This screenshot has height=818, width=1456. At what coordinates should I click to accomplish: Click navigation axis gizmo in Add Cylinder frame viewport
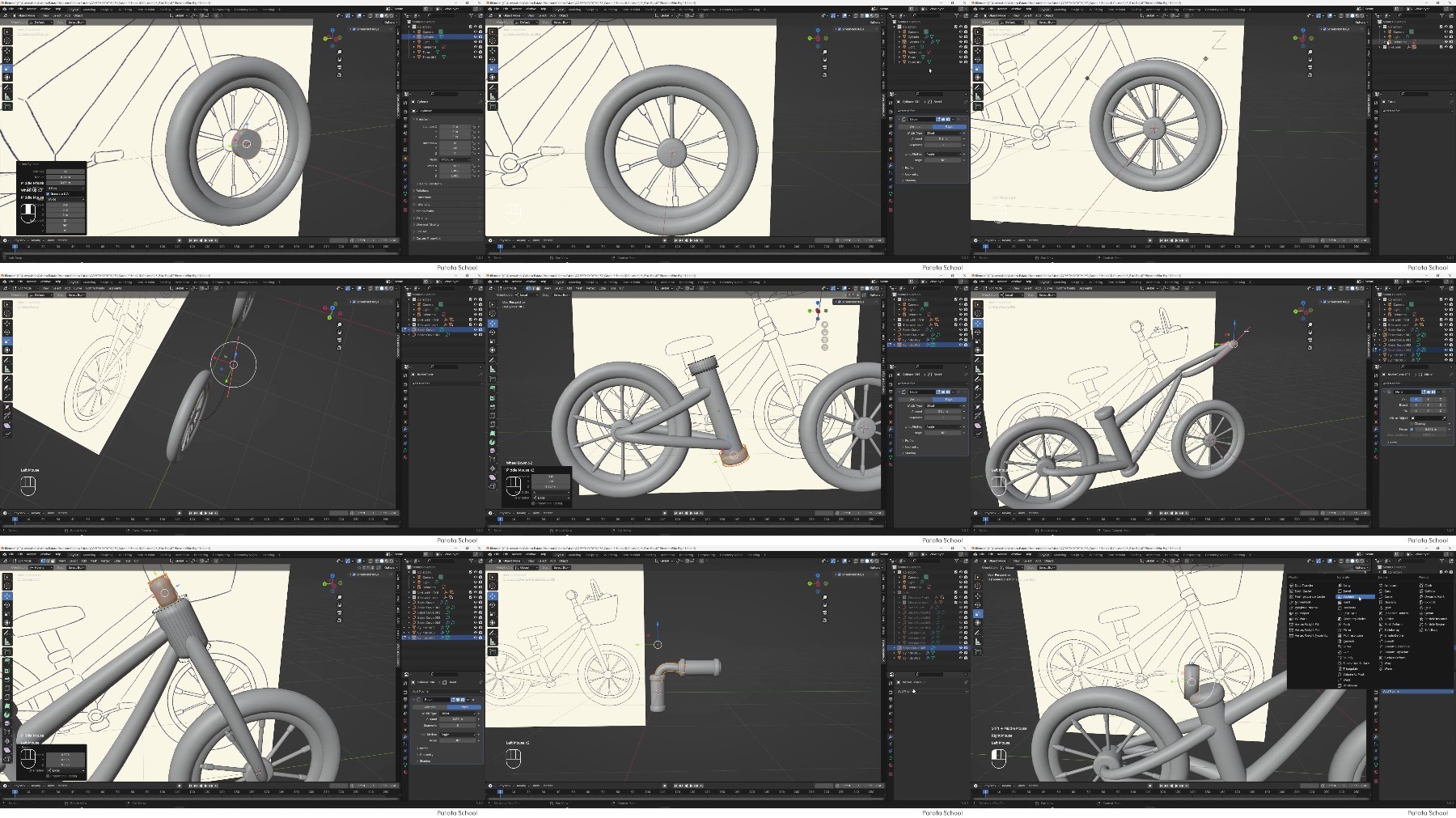pyautogui.click(x=332, y=37)
